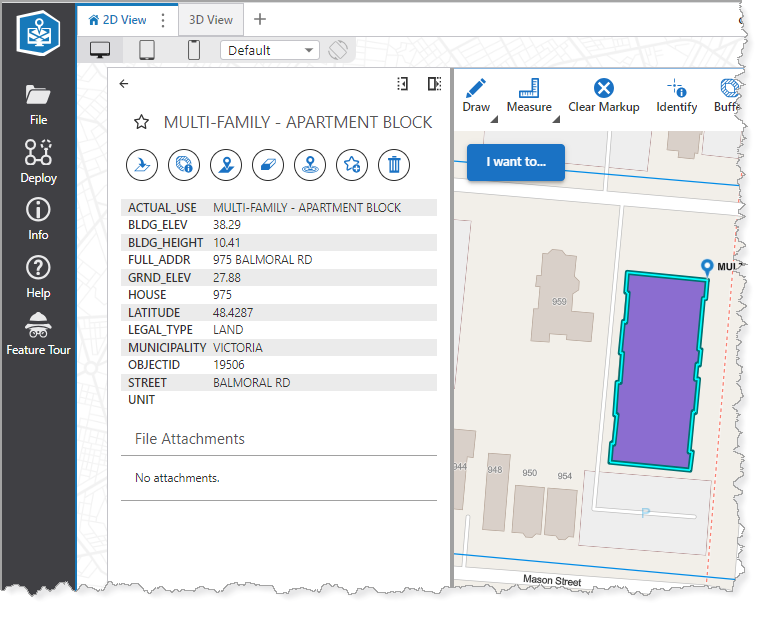Open the 2D View tab options menu

[x=163, y=20]
